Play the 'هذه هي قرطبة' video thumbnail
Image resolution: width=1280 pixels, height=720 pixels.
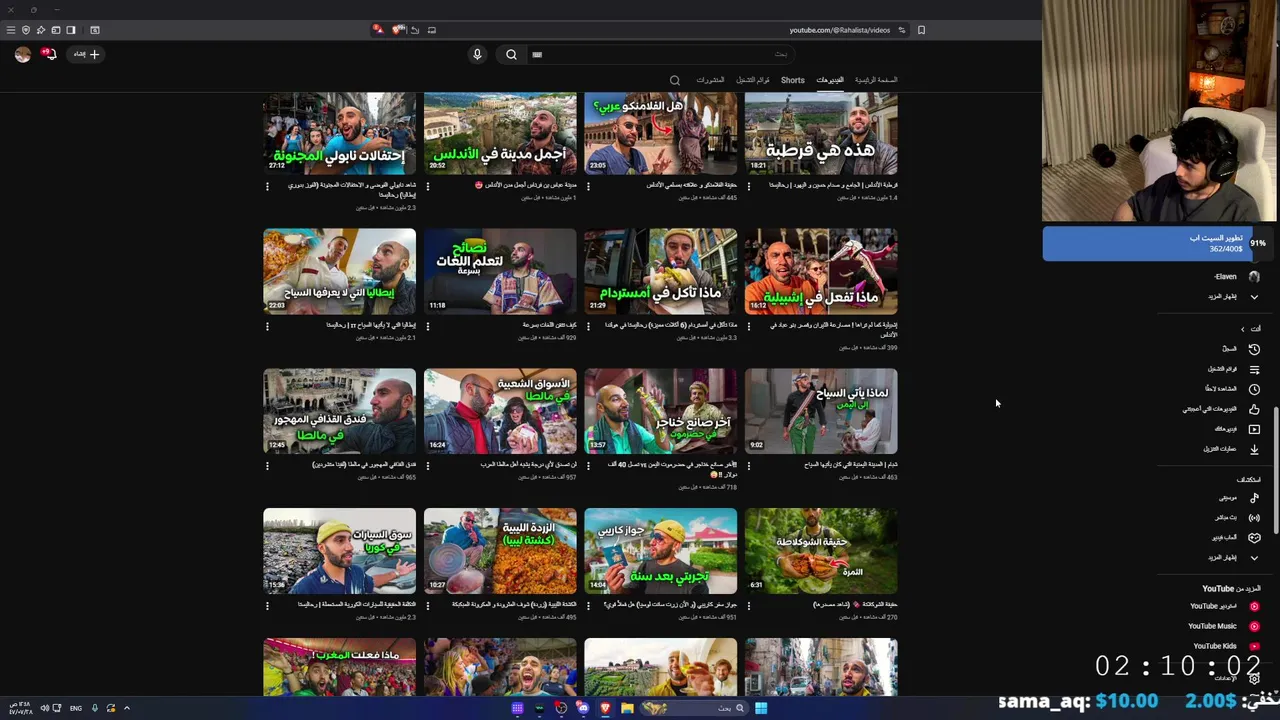tap(821, 133)
